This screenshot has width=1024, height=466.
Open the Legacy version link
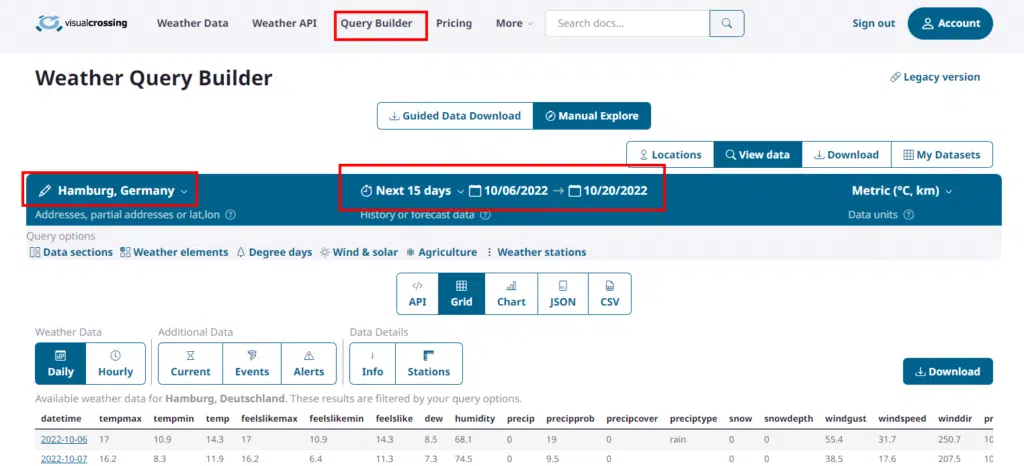point(934,77)
